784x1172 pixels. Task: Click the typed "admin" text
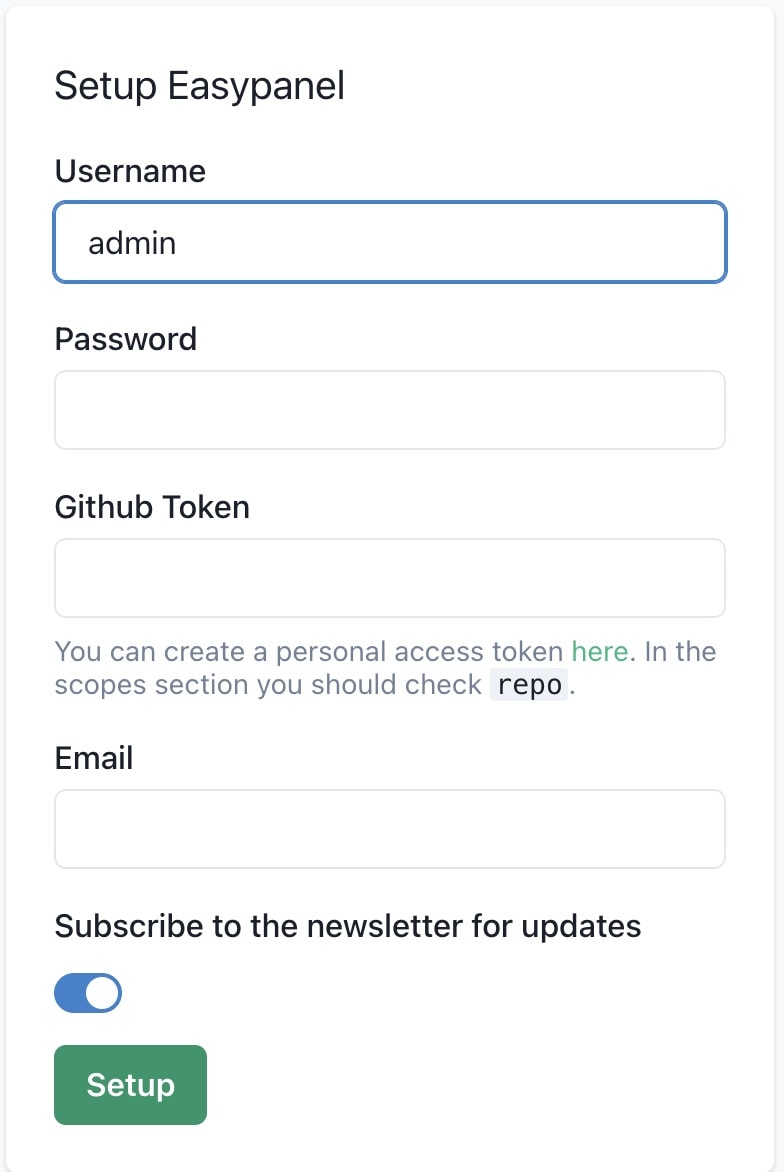132,243
